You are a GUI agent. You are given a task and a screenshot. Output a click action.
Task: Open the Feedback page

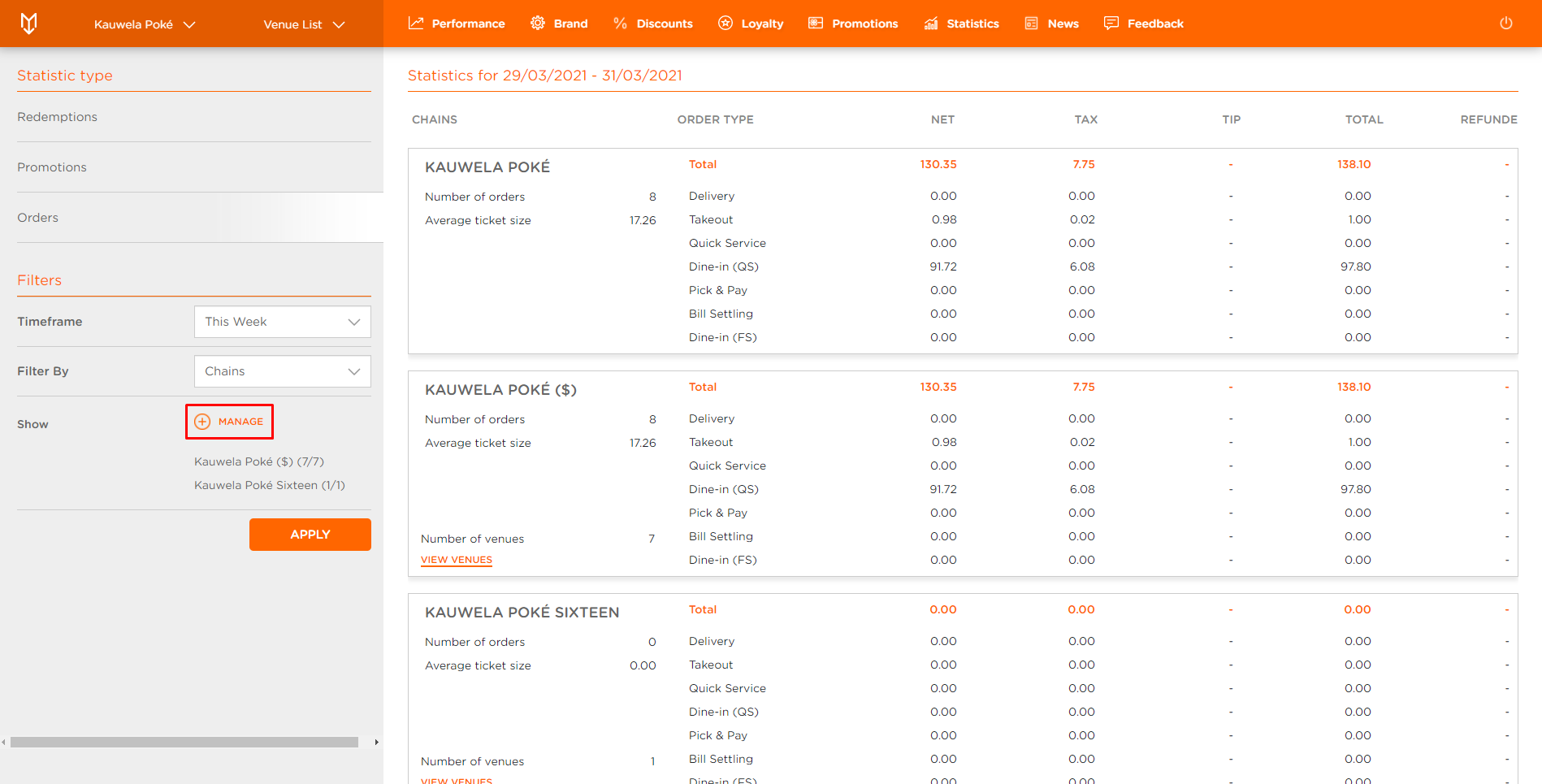click(x=1144, y=24)
